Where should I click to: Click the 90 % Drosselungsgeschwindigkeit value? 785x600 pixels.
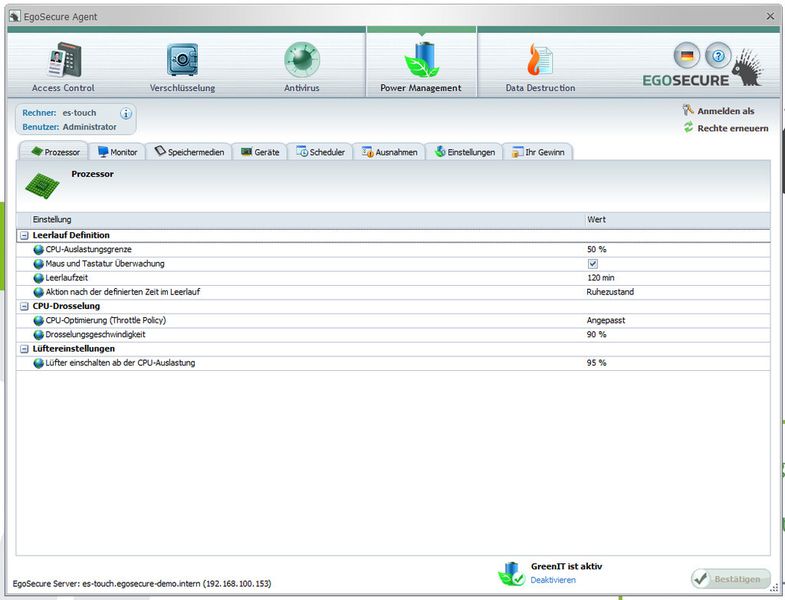597,335
